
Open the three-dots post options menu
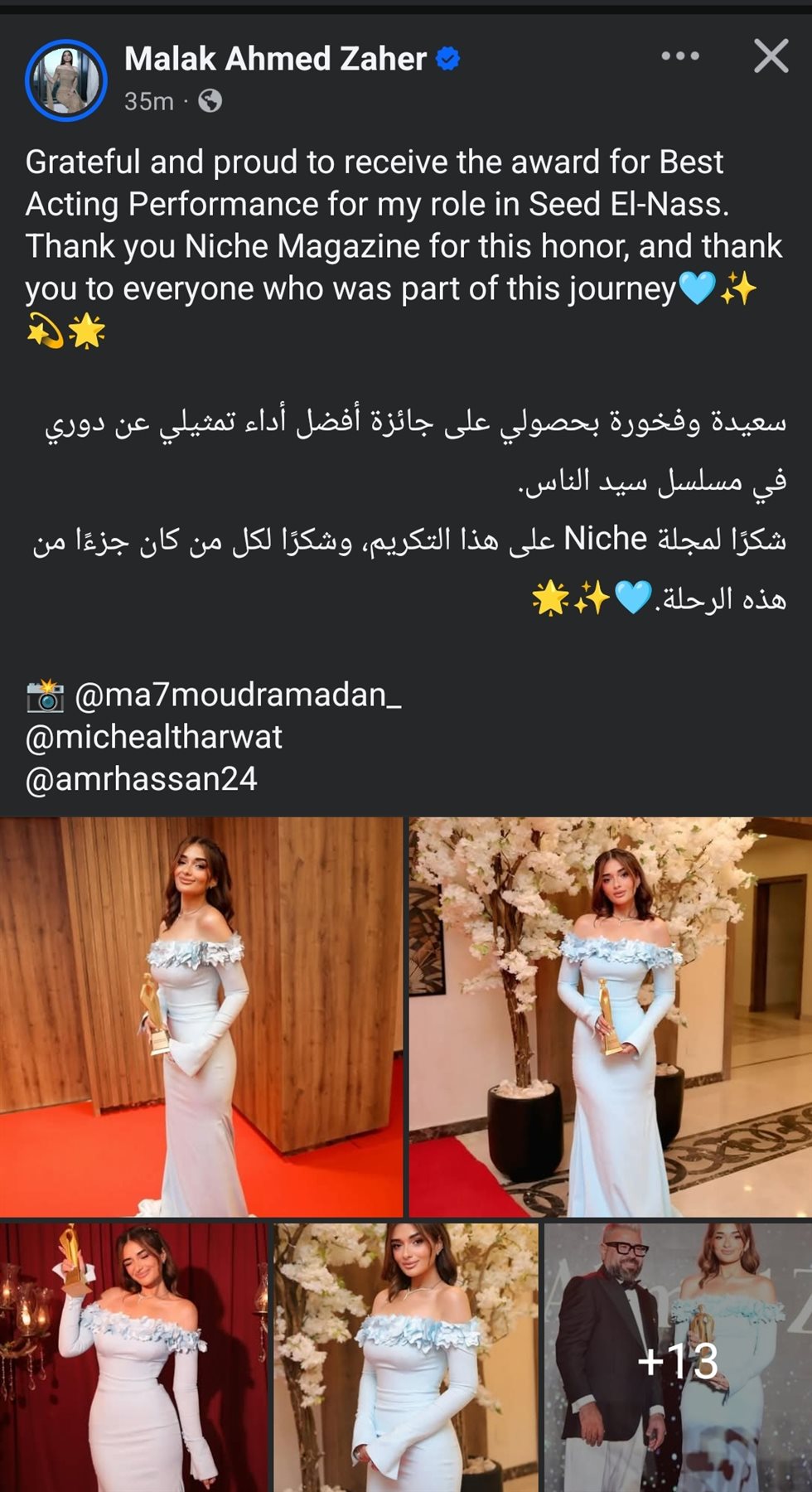coord(680,56)
